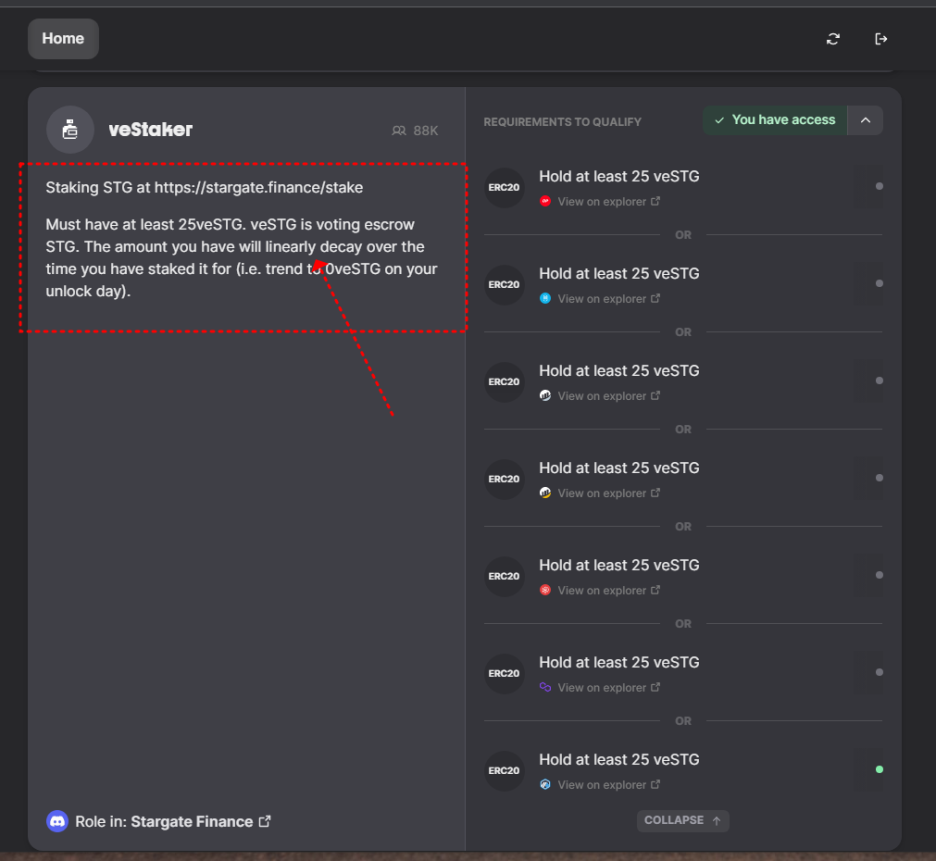Click the grey status dot in Polygon row
Screen dimensions: 936x861
[x=879, y=672]
